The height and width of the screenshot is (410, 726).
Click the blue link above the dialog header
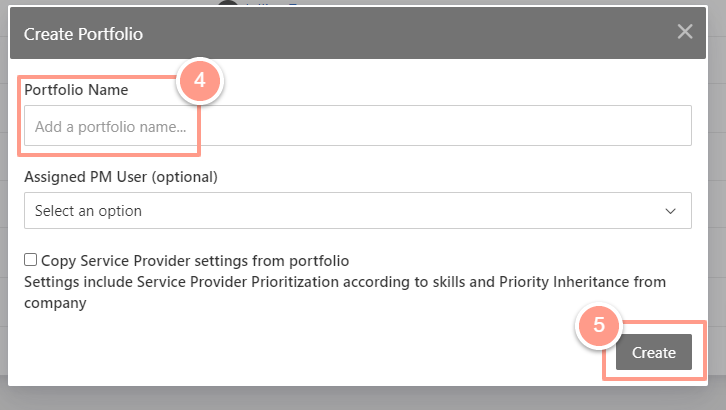pos(273,3)
